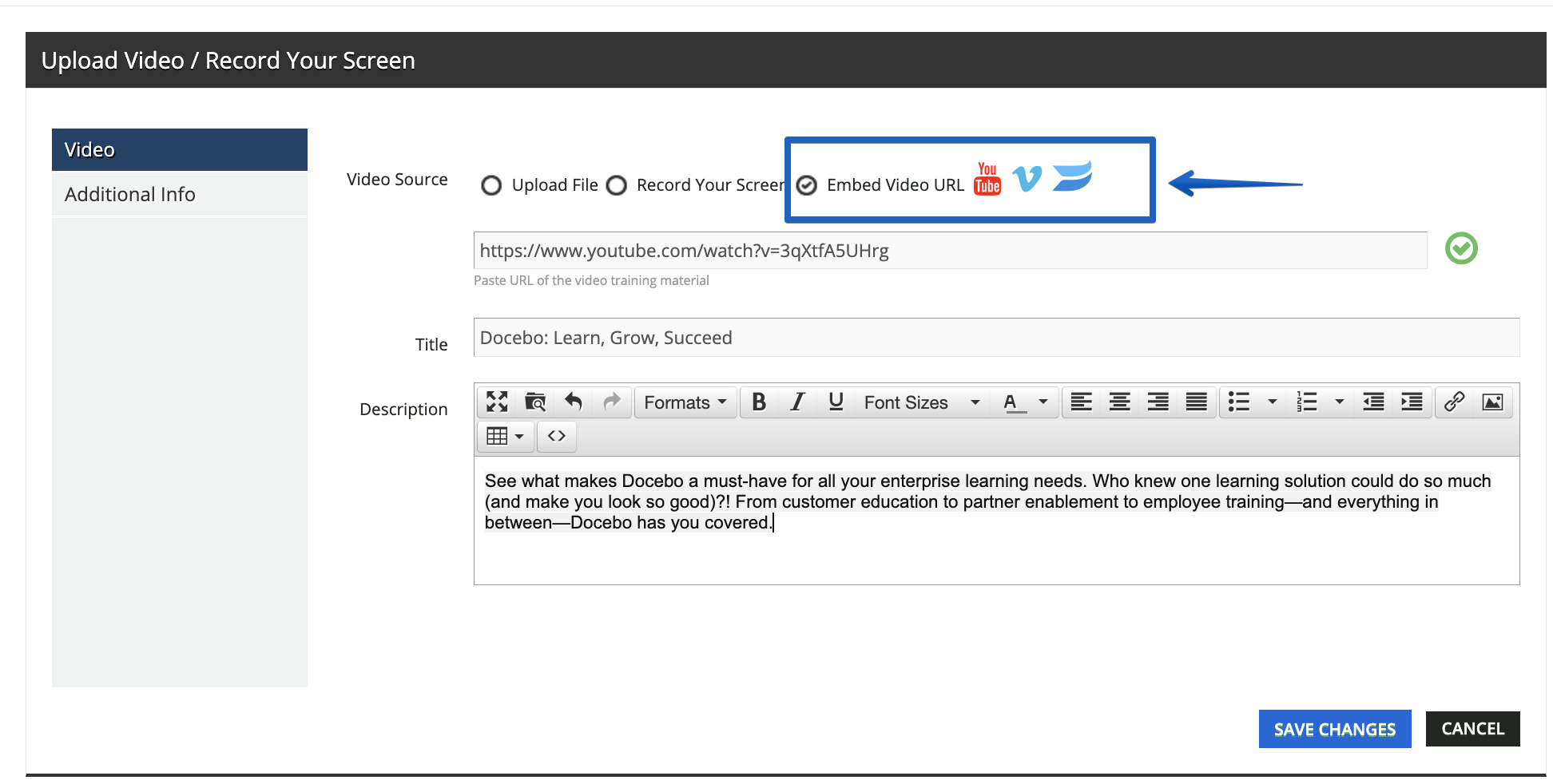
Task: Insert a link with the chain icon
Action: click(1454, 402)
